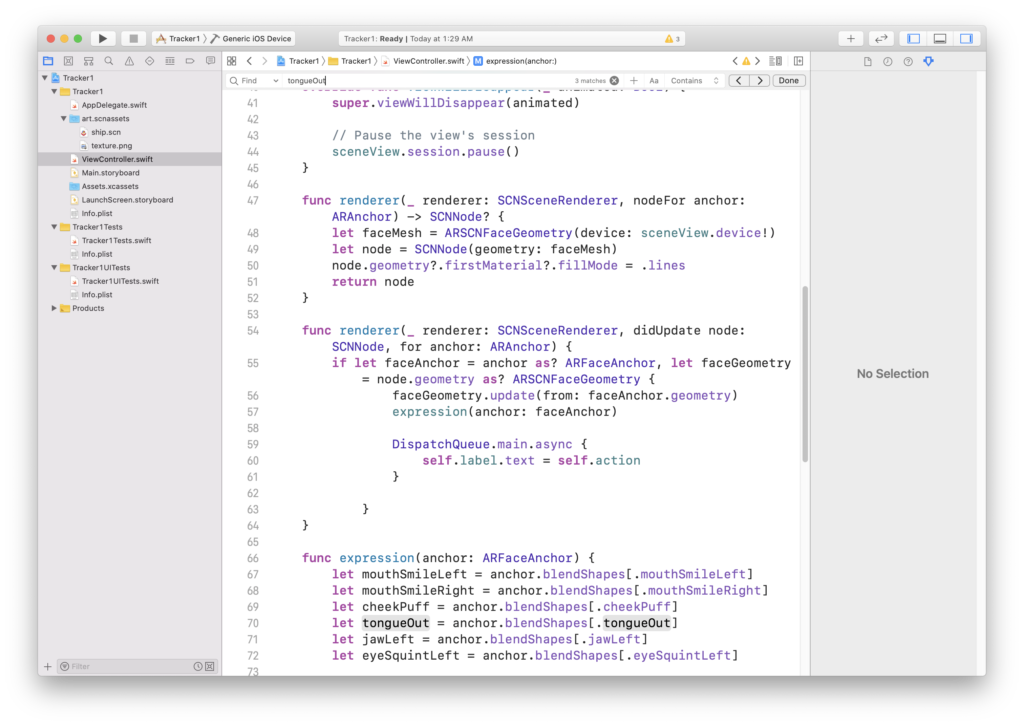The width and height of the screenshot is (1024, 726).
Task: Click the Library plus button
Action: tap(850, 38)
